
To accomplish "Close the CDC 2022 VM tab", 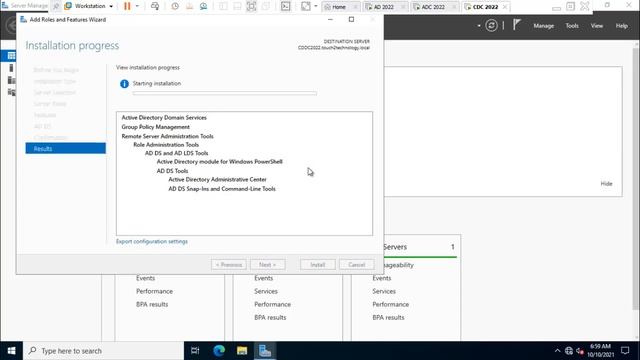I will coord(505,7).
